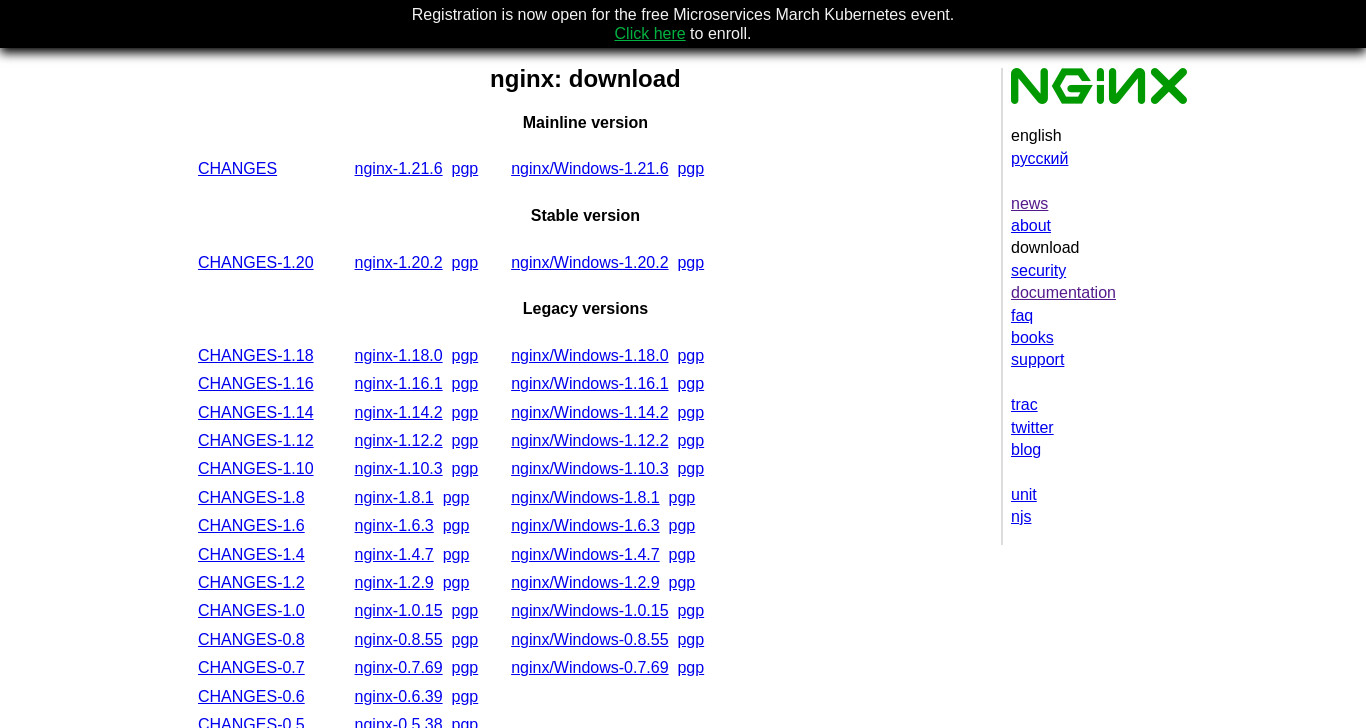The height and width of the screenshot is (728, 1366).
Task: Open CHANGES-1.10 link
Action: (x=256, y=469)
